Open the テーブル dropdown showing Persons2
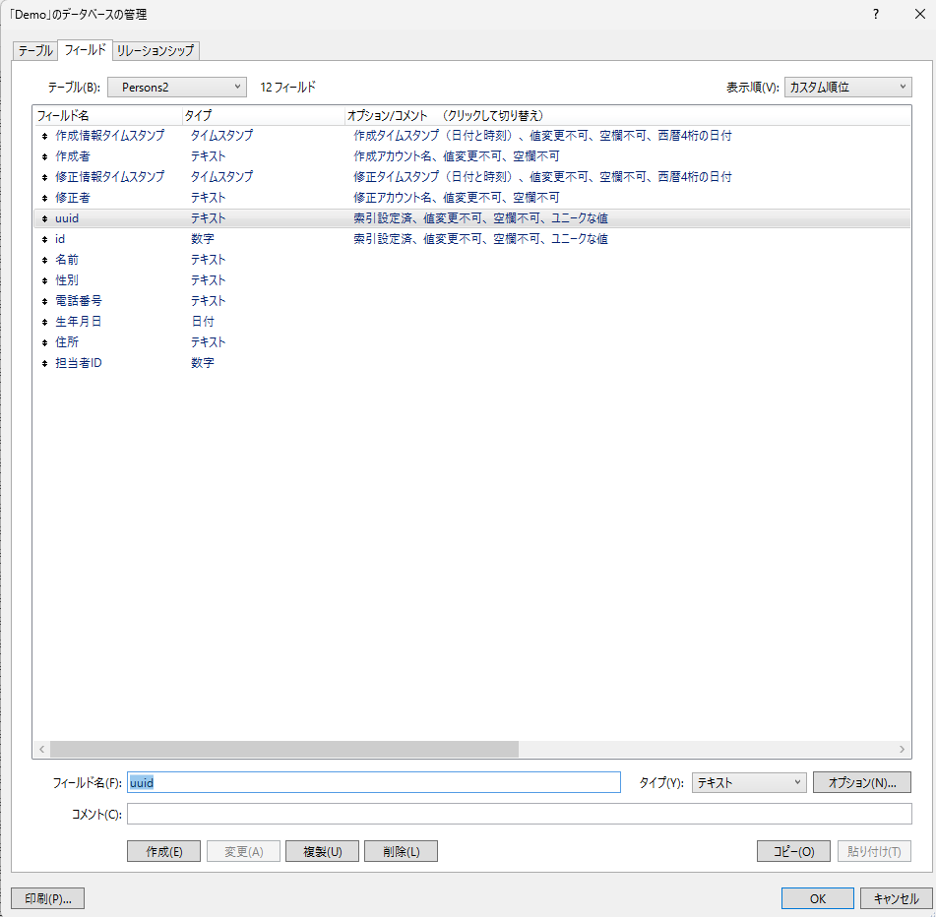Image resolution: width=936 pixels, height=918 pixels. coord(176,87)
